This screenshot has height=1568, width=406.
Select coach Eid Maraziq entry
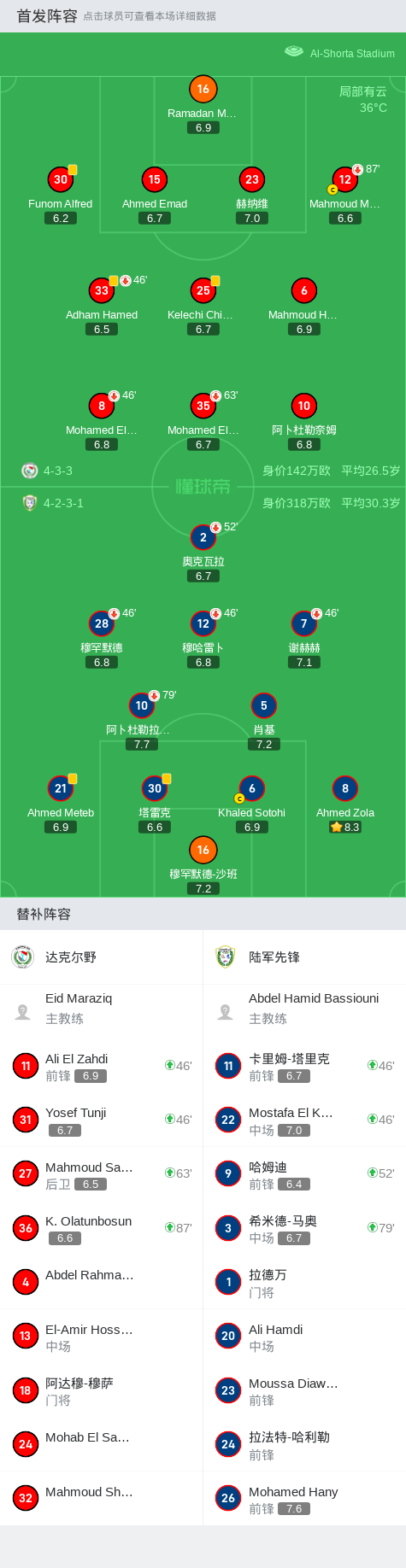(x=102, y=1012)
